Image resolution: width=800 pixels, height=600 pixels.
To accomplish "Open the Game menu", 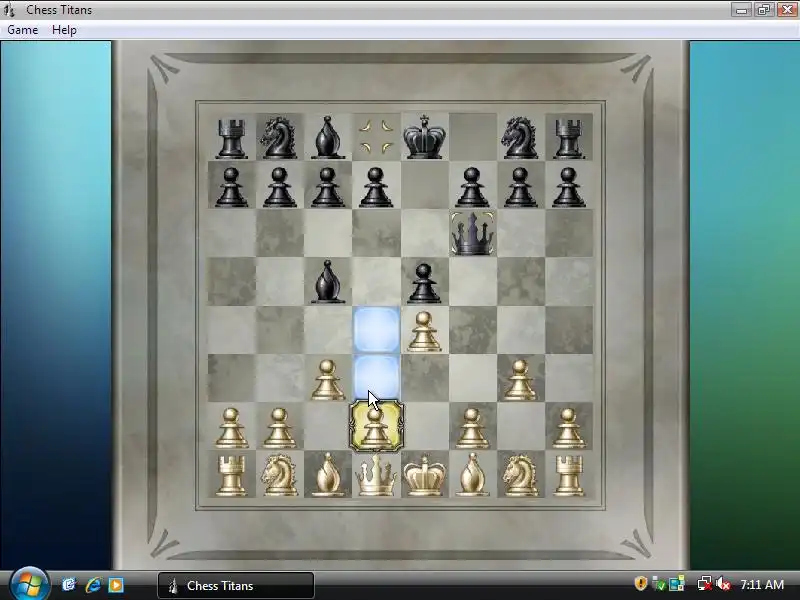I will 22,30.
